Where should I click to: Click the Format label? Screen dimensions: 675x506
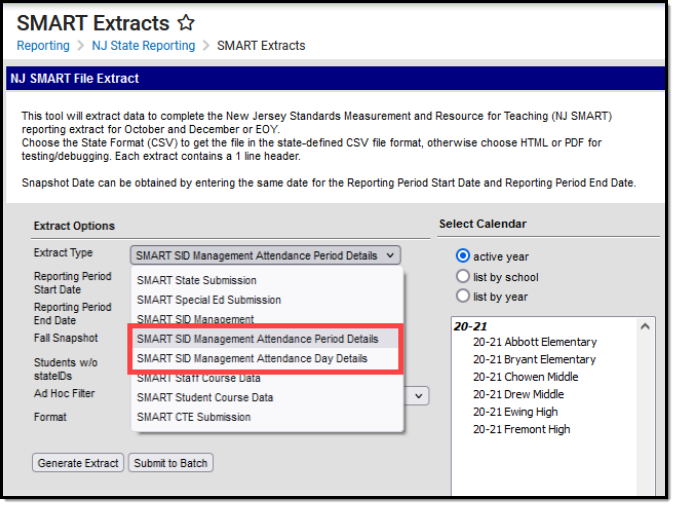(50, 417)
